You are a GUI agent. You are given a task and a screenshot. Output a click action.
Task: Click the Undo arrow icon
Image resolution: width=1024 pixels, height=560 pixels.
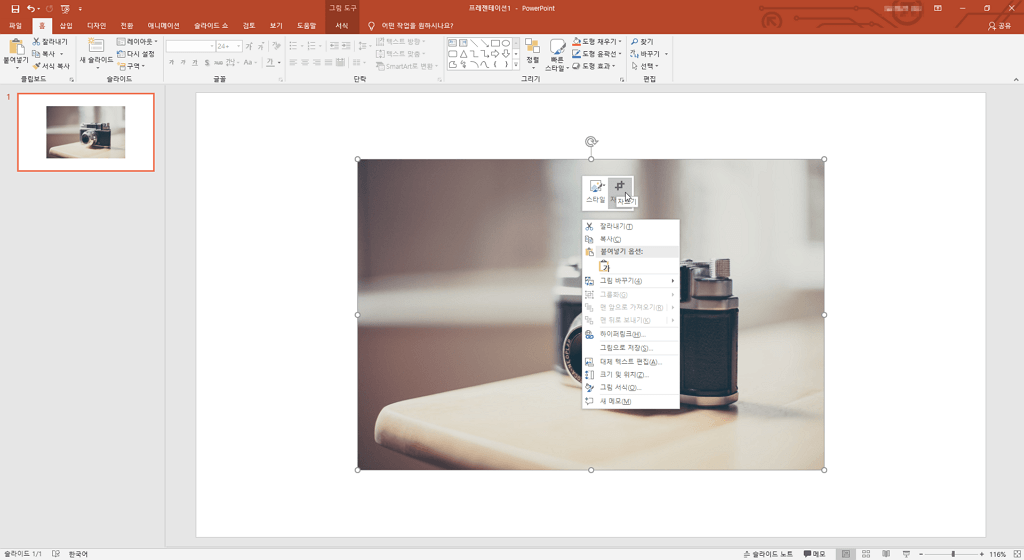pos(30,8)
